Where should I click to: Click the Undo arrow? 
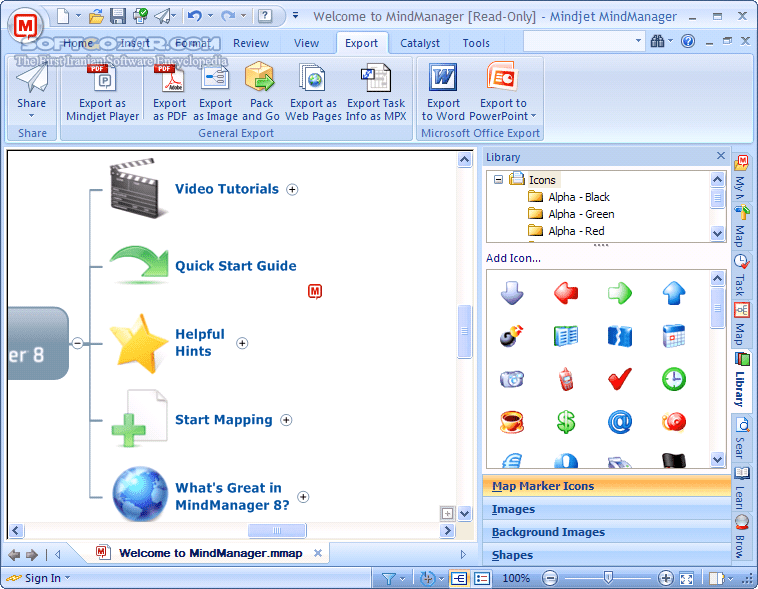click(x=194, y=16)
